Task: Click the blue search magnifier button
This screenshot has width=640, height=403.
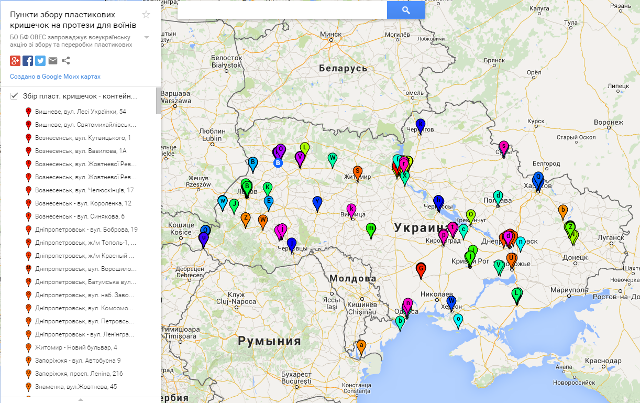Action: pos(405,10)
